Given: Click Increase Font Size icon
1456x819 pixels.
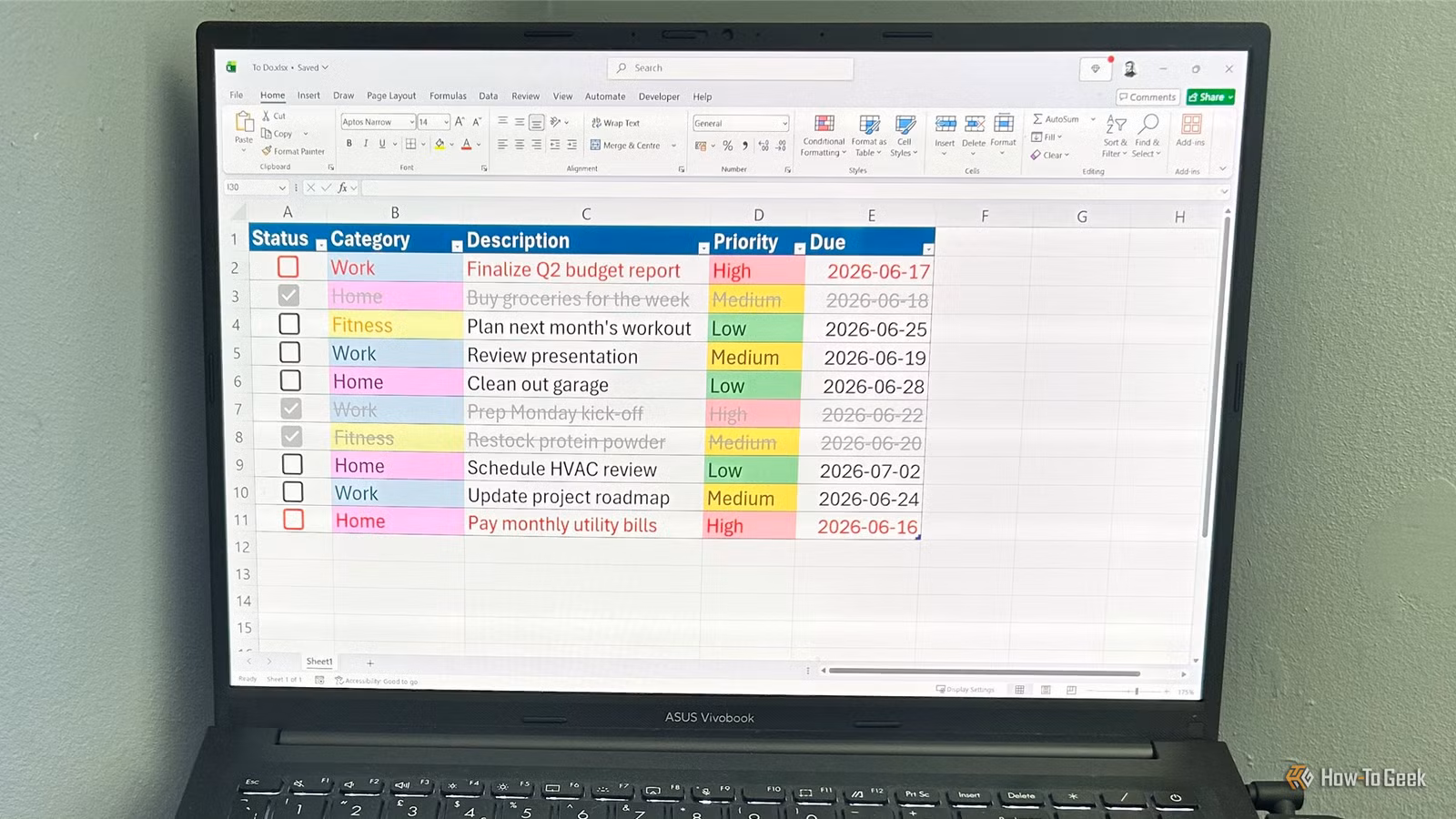Looking at the screenshot, I should [460, 121].
